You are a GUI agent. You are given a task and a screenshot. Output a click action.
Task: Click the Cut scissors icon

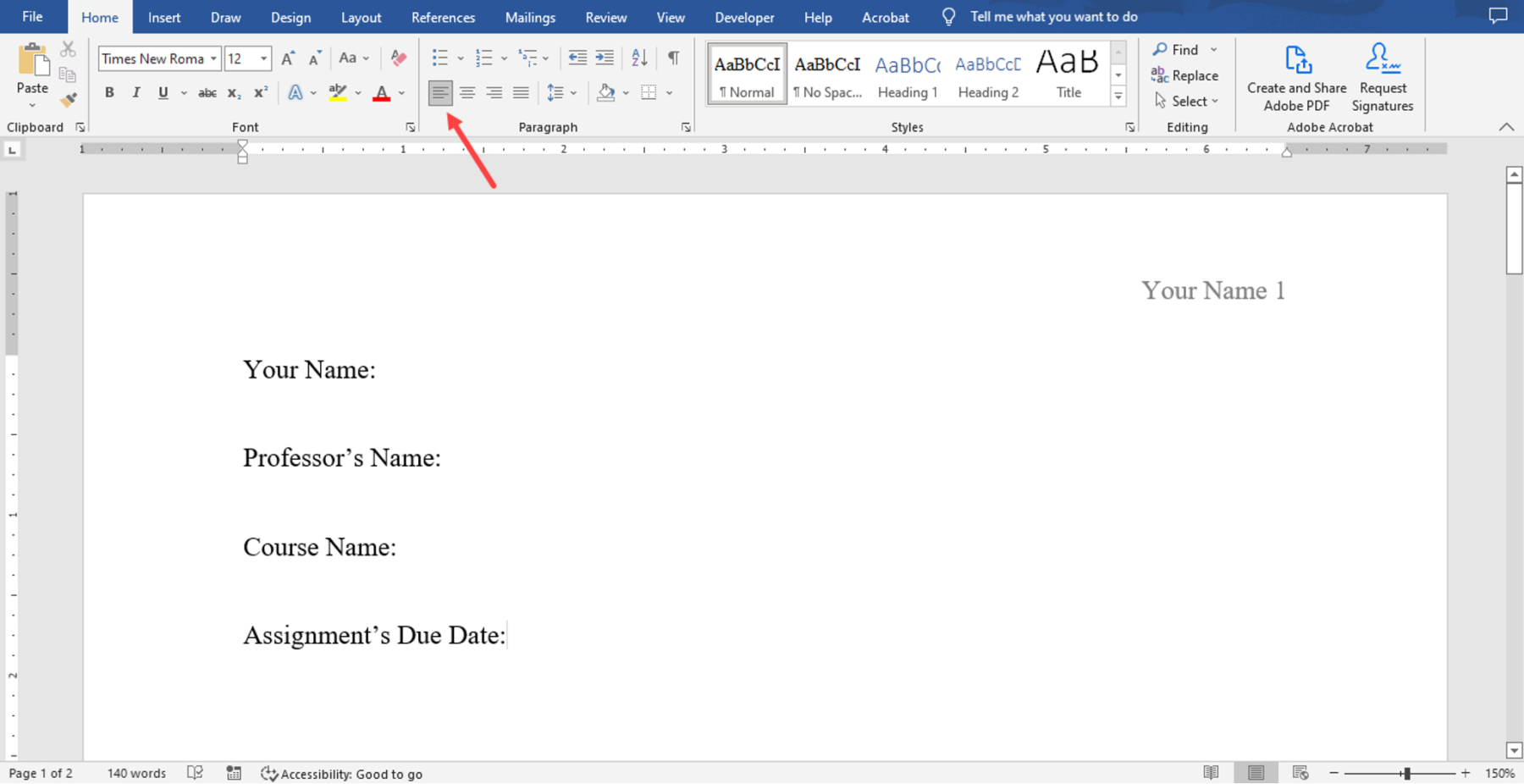click(69, 49)
